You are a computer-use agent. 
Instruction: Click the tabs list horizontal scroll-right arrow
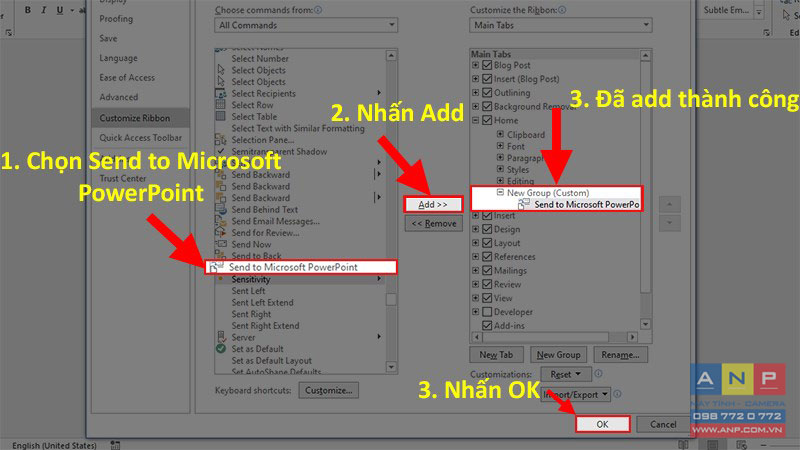(x=632, y=337)
